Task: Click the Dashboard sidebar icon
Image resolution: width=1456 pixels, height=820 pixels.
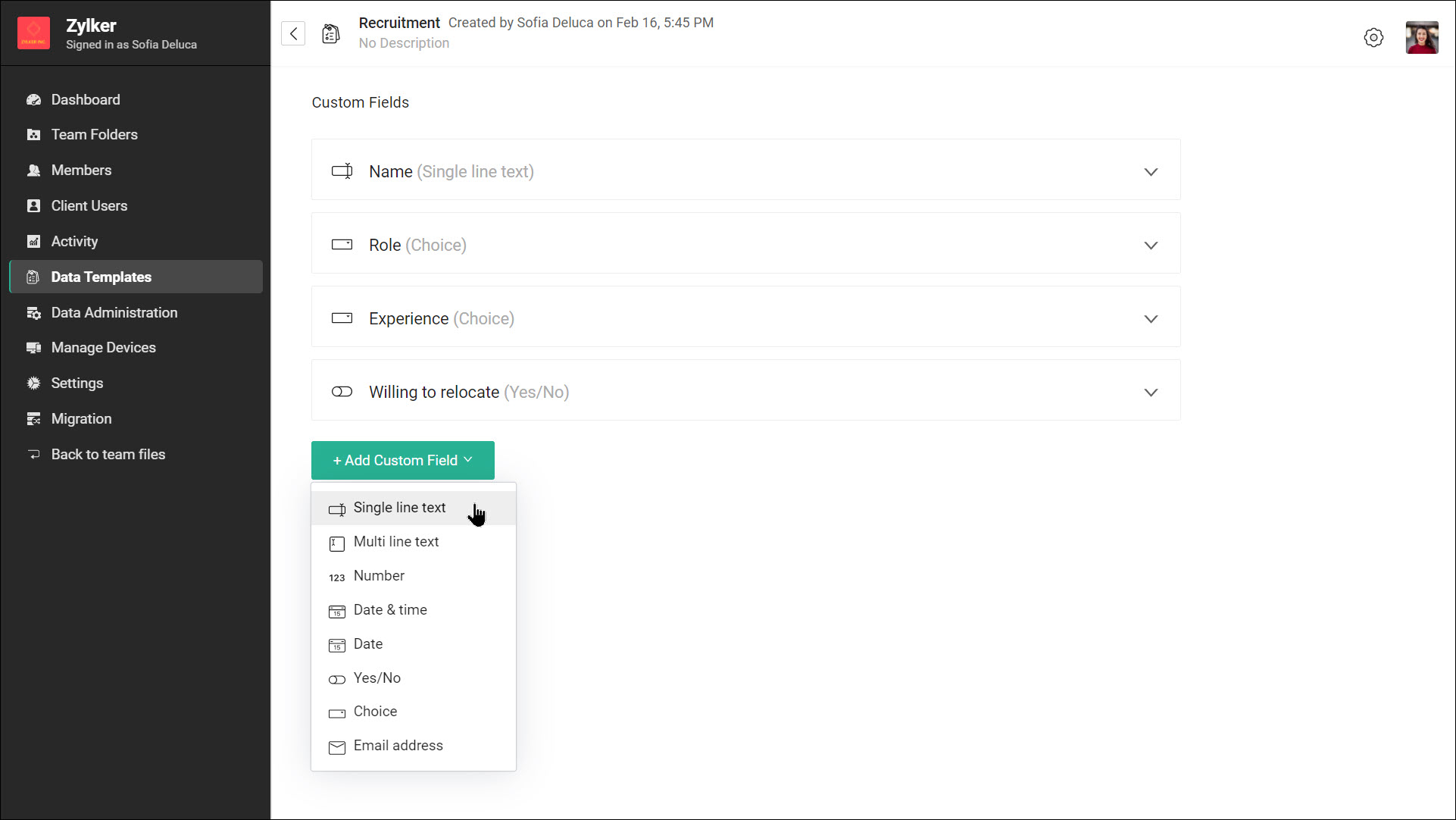Action: tap(33, 100)
